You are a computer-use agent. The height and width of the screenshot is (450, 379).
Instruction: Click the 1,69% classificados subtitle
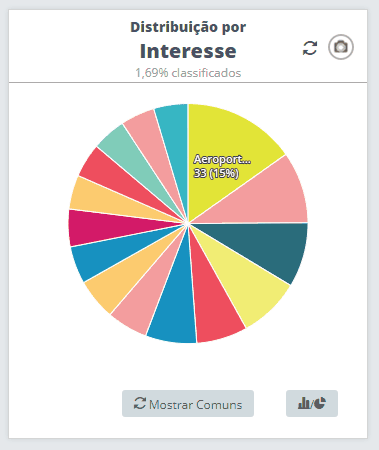pyautogui.click(x=188, y=73)
